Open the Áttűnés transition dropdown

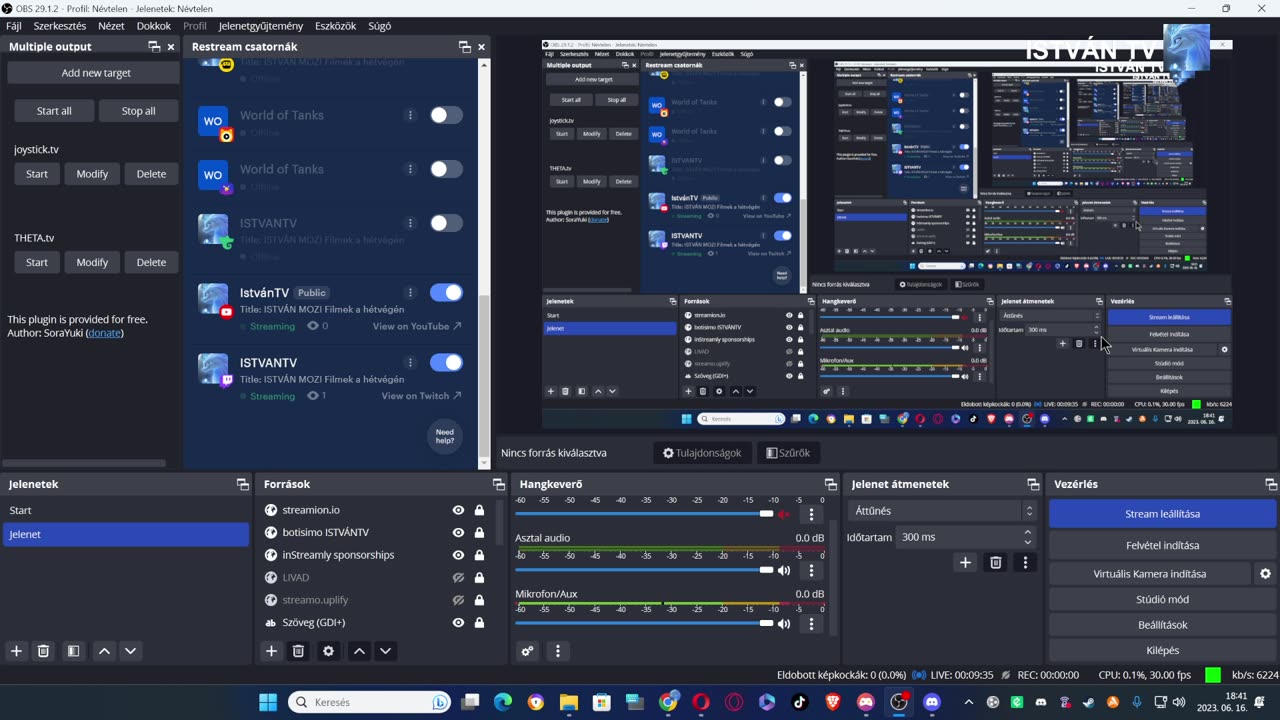pyautogui.click(x=941, y=511)
